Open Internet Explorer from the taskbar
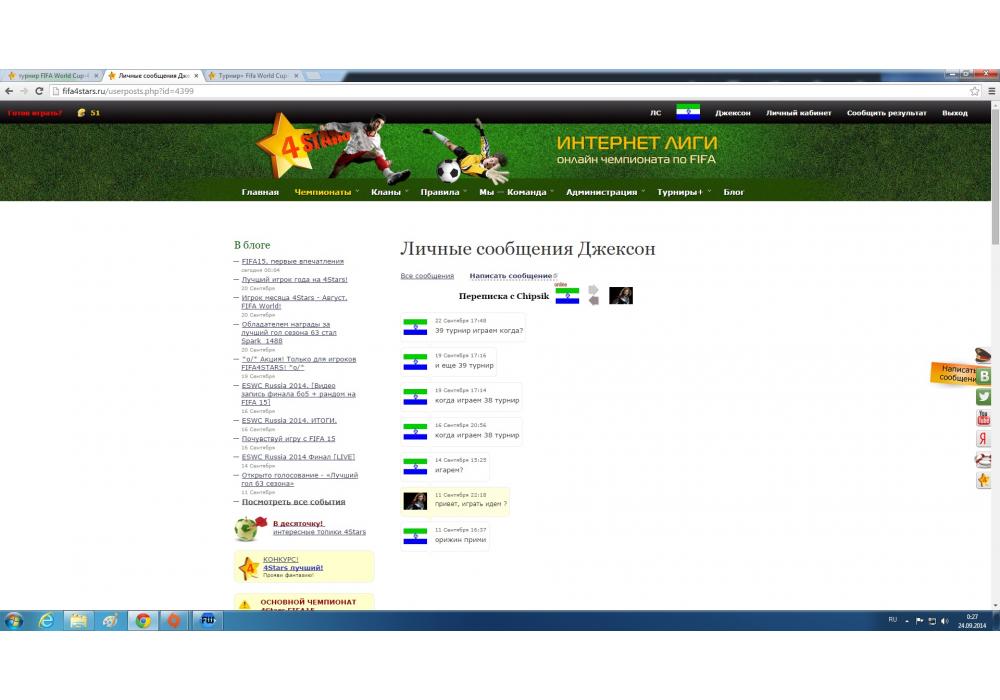Screen dimensions: 1000x700 click(x=46, y=620)
